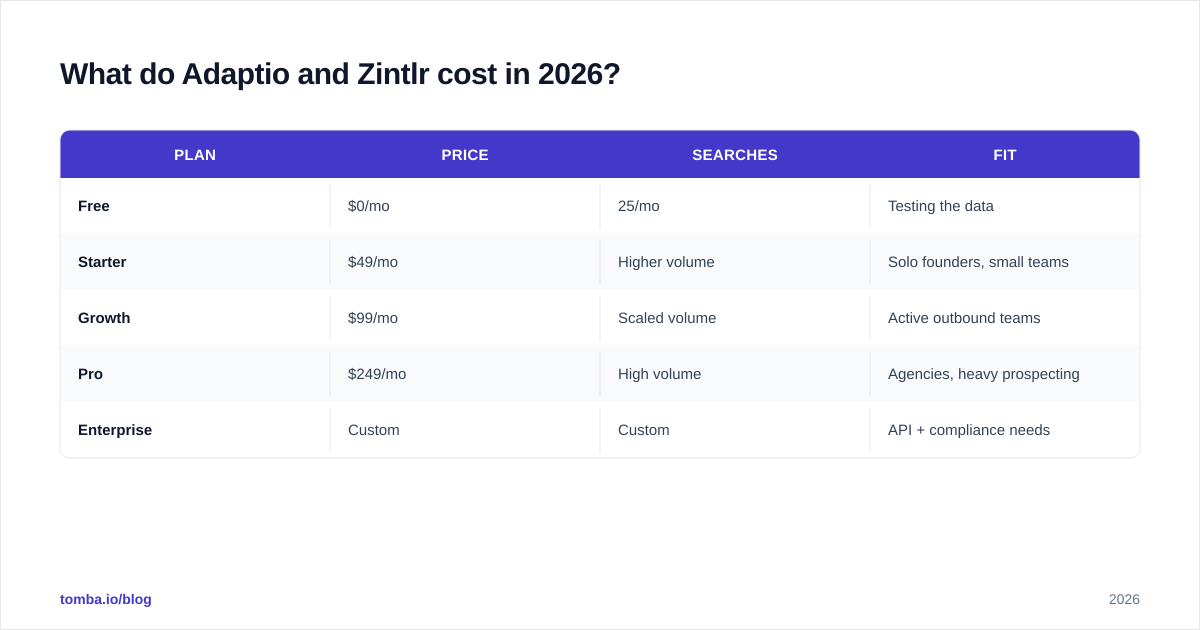The height and width of the screenshot is (630, 1200).
Task: Click the FIT column header
Action: click(1005, 155)
